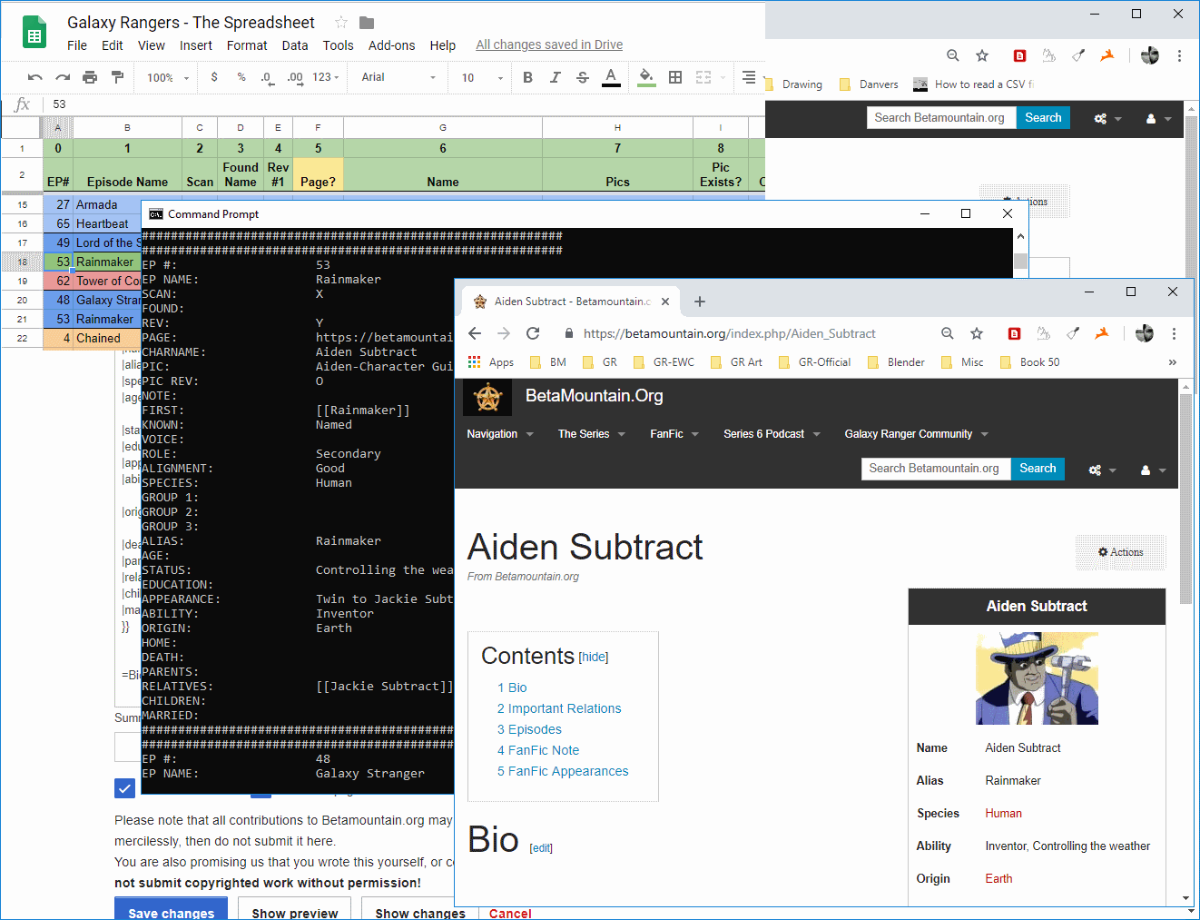Click the redo icon in Sheets toolbar

click(63, 77)
